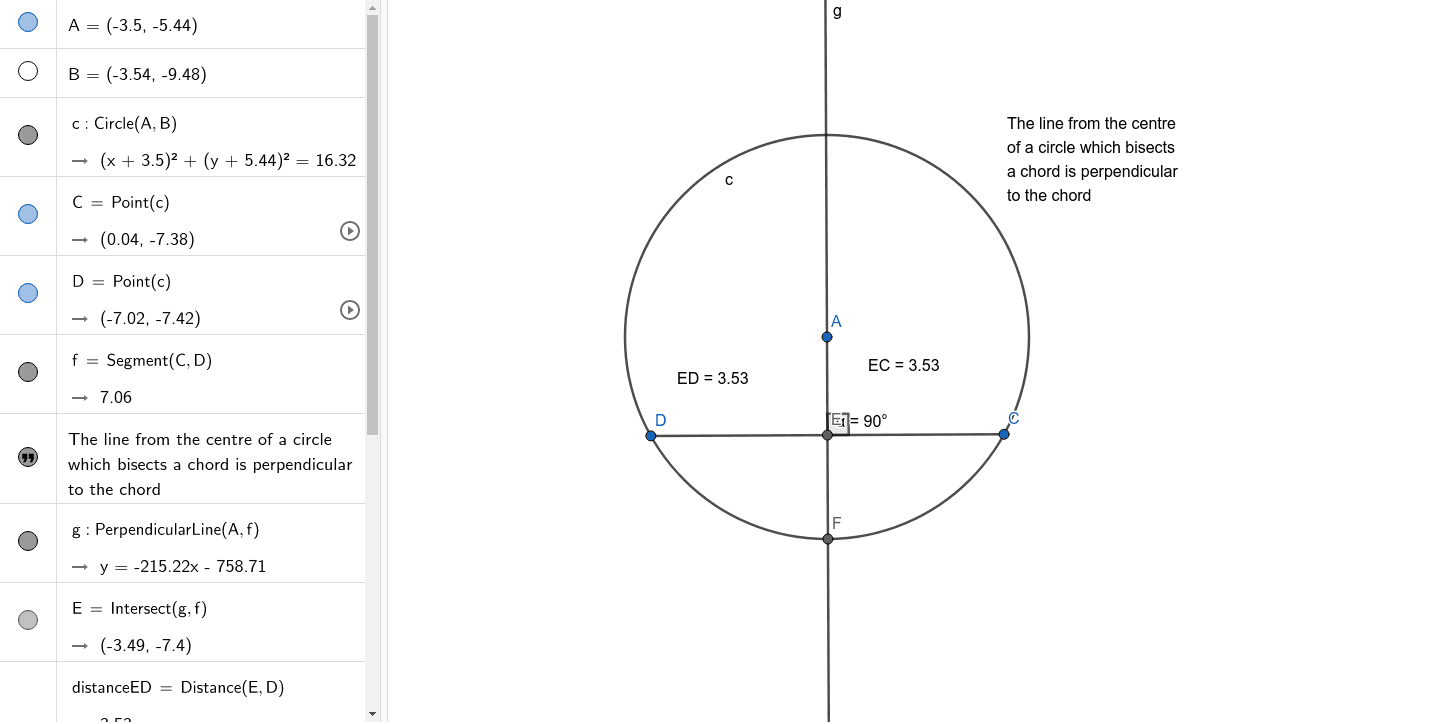Click the circle label c
The height and width of the screenshot is (724, 1440).
click(729, 180)
